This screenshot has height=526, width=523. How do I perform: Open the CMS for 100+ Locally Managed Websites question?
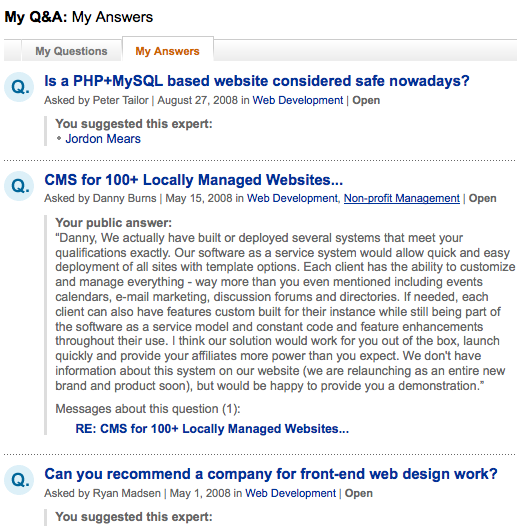[x=194, y=180]
